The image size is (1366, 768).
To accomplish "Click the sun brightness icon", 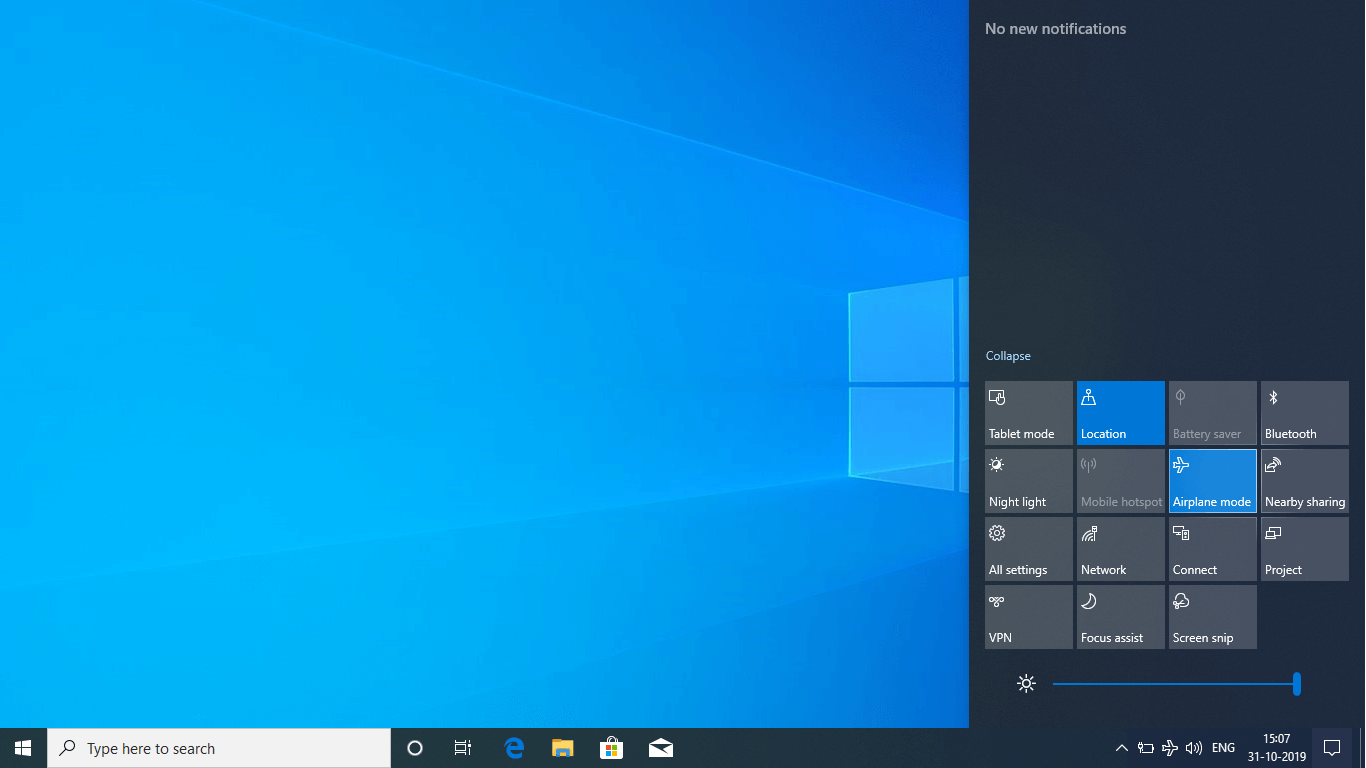I will click(x=1026, y=684).
